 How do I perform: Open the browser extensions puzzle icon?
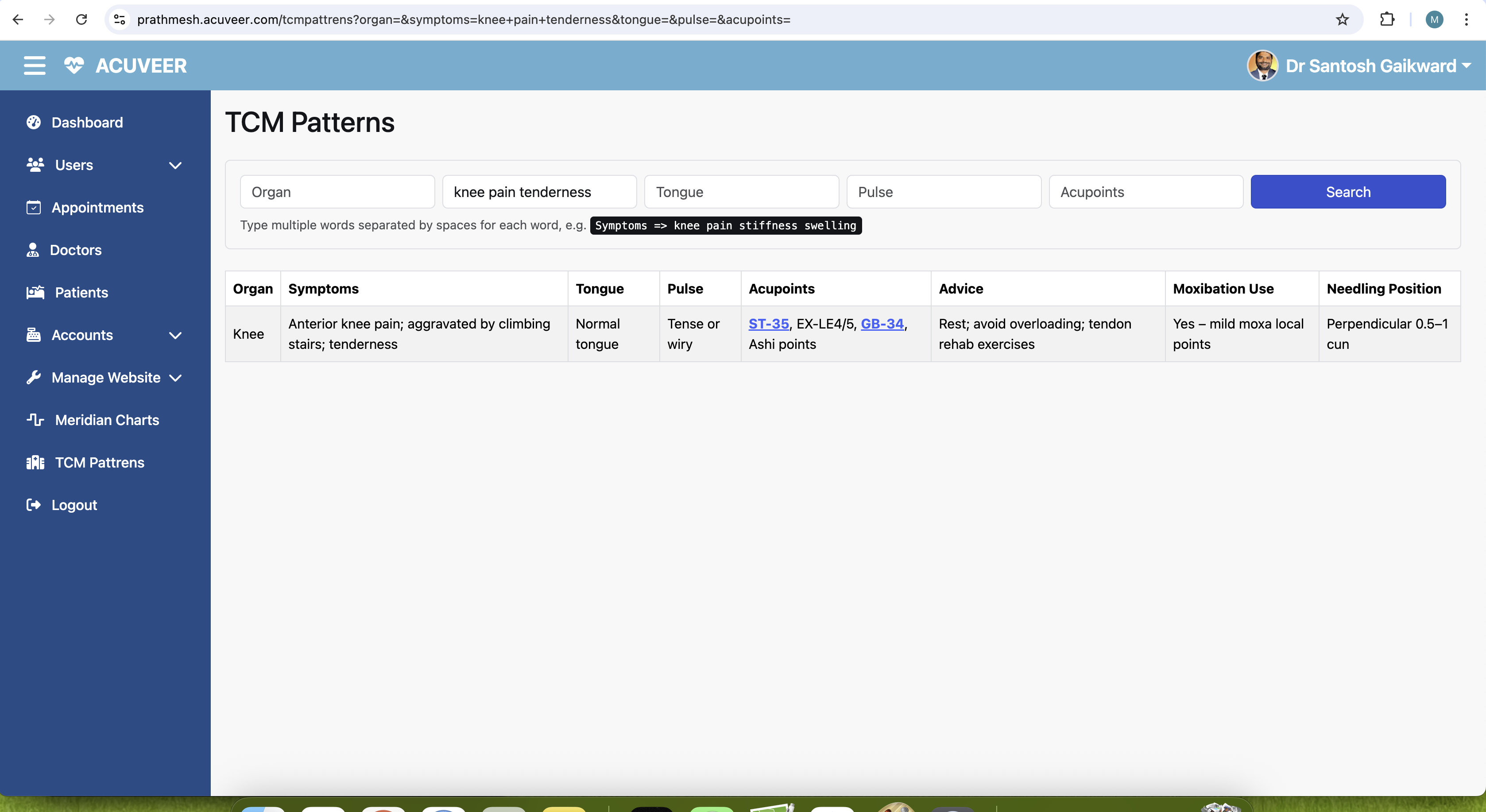pyautogui.click(x=1387, y=19)
